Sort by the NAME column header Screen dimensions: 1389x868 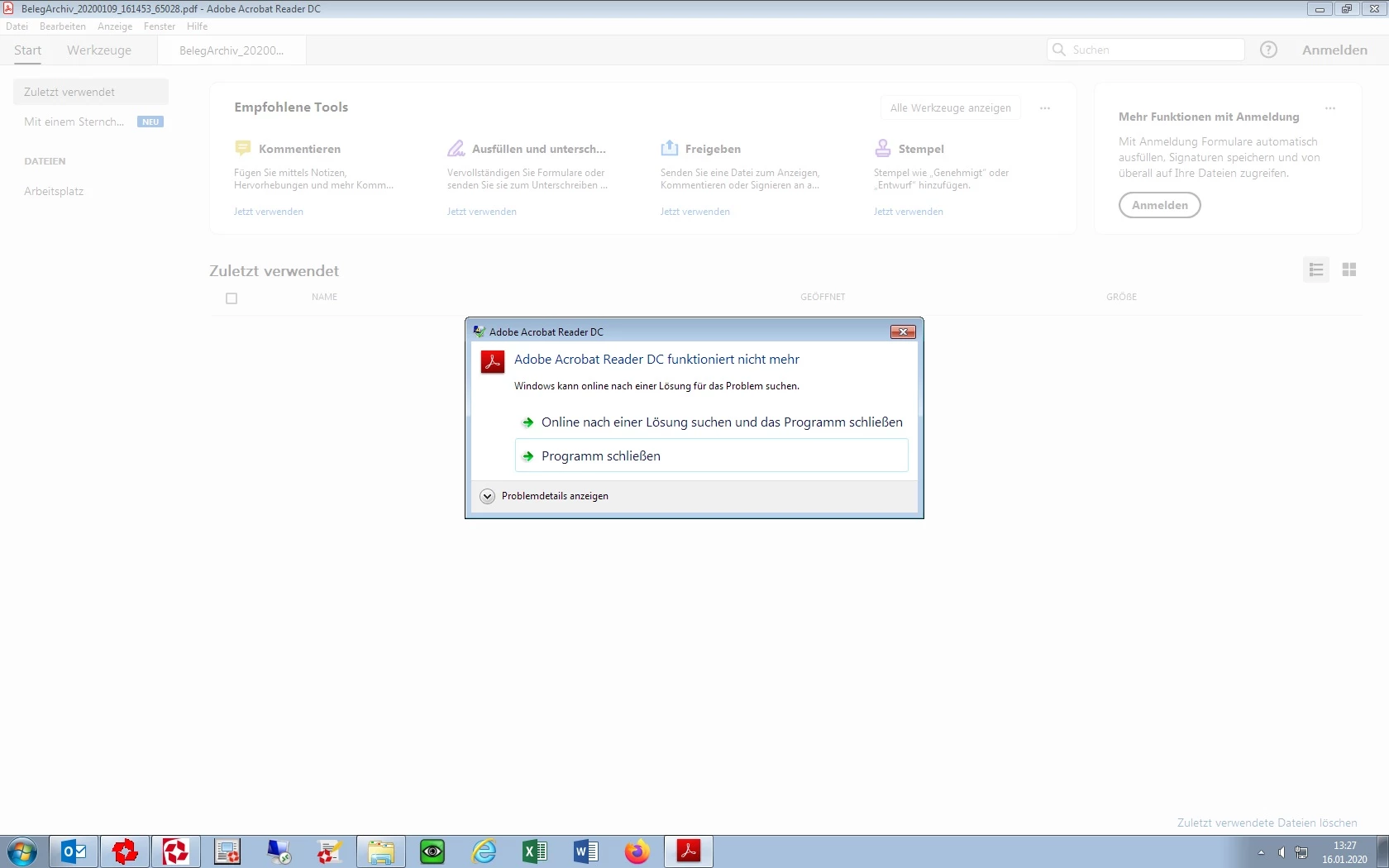324,297
